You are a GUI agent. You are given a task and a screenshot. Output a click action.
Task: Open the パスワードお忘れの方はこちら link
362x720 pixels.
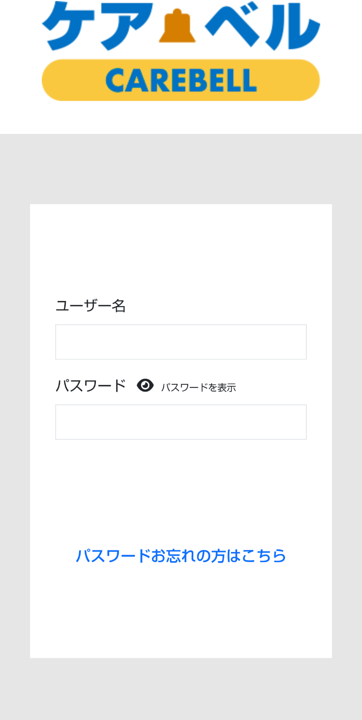(x=181, y=556)
